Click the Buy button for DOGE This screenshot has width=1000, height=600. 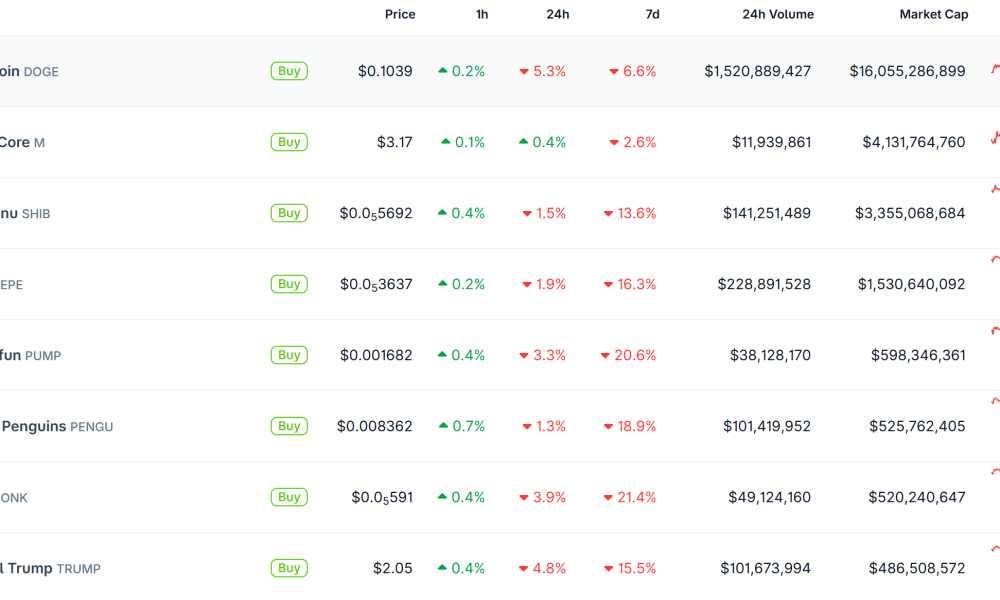[289, 71]
